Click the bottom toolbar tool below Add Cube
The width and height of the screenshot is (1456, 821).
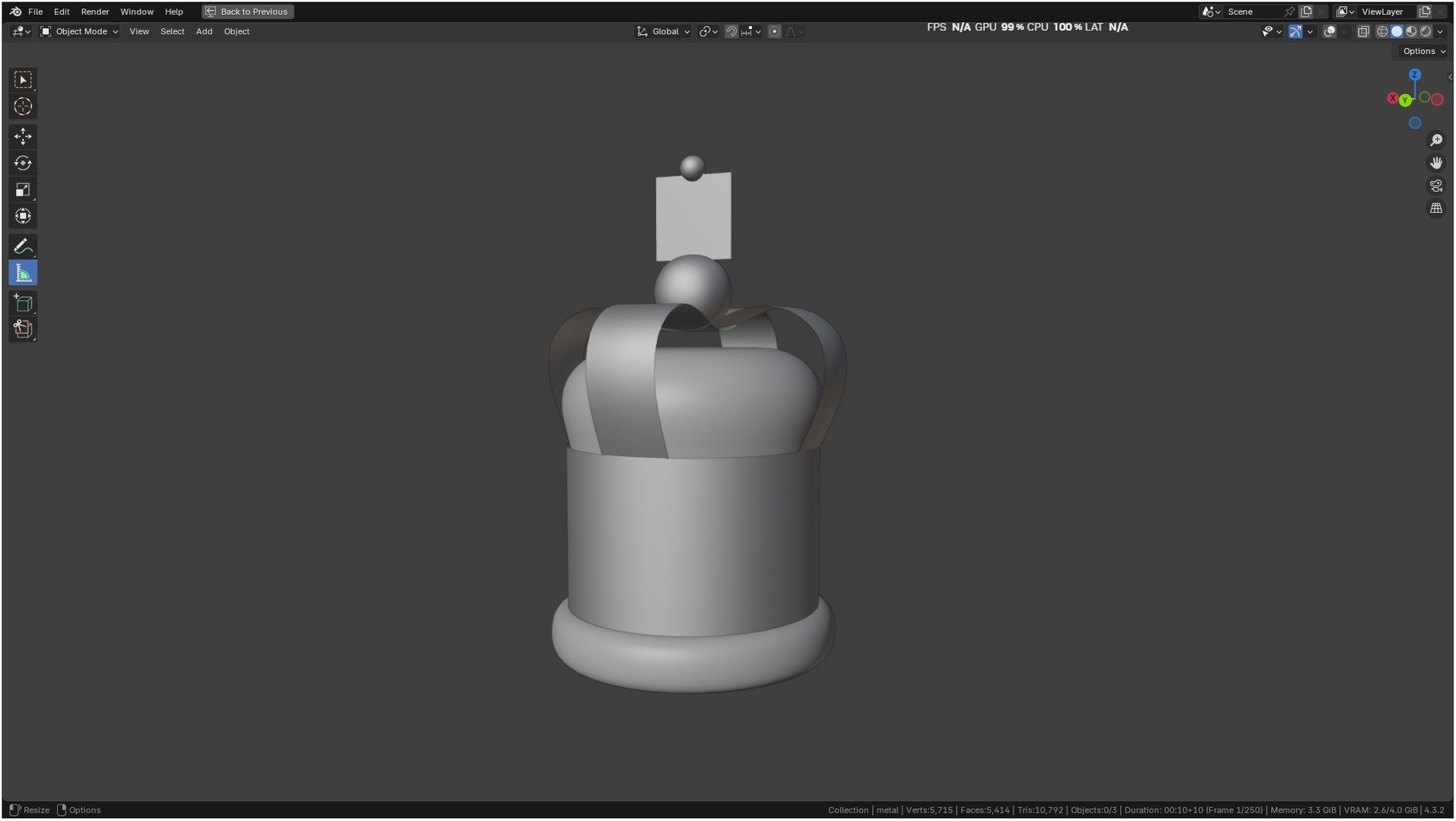point(23,328)
